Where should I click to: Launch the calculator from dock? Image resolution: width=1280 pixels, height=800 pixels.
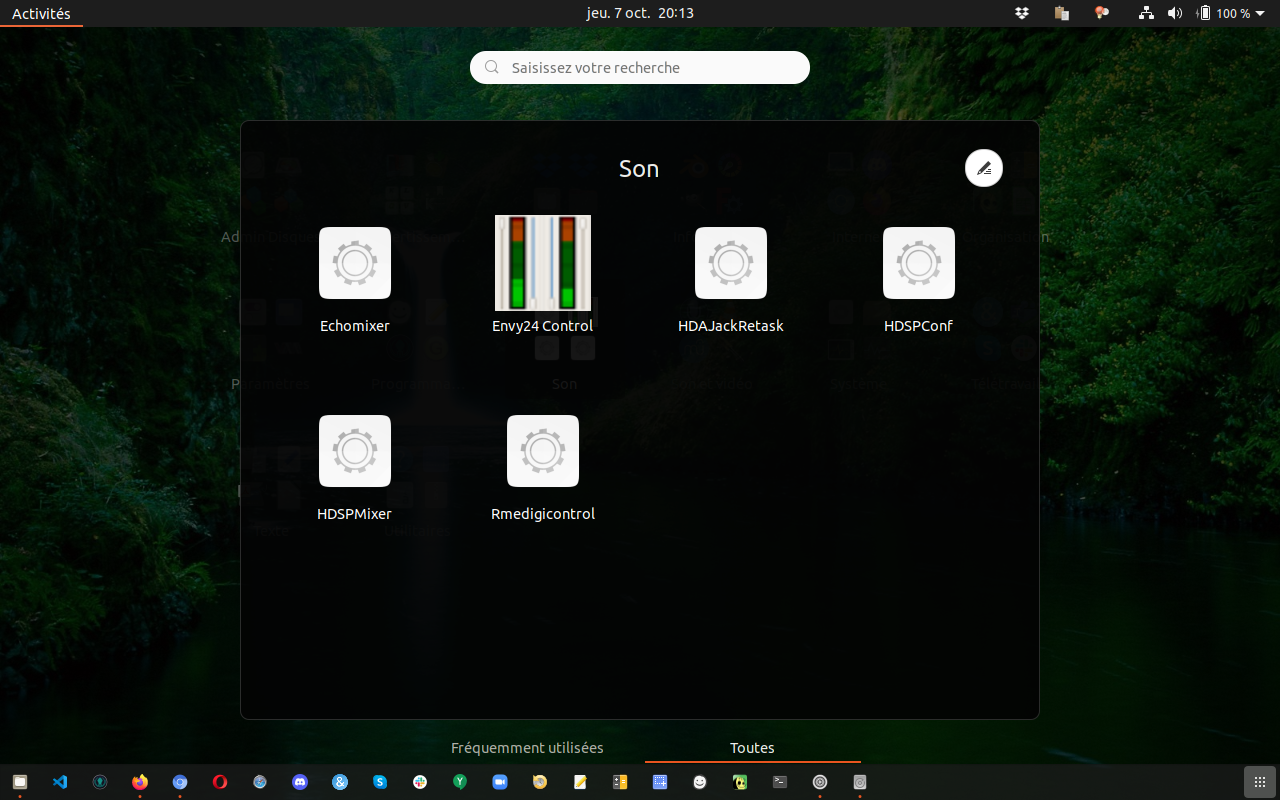click(620, 782)
